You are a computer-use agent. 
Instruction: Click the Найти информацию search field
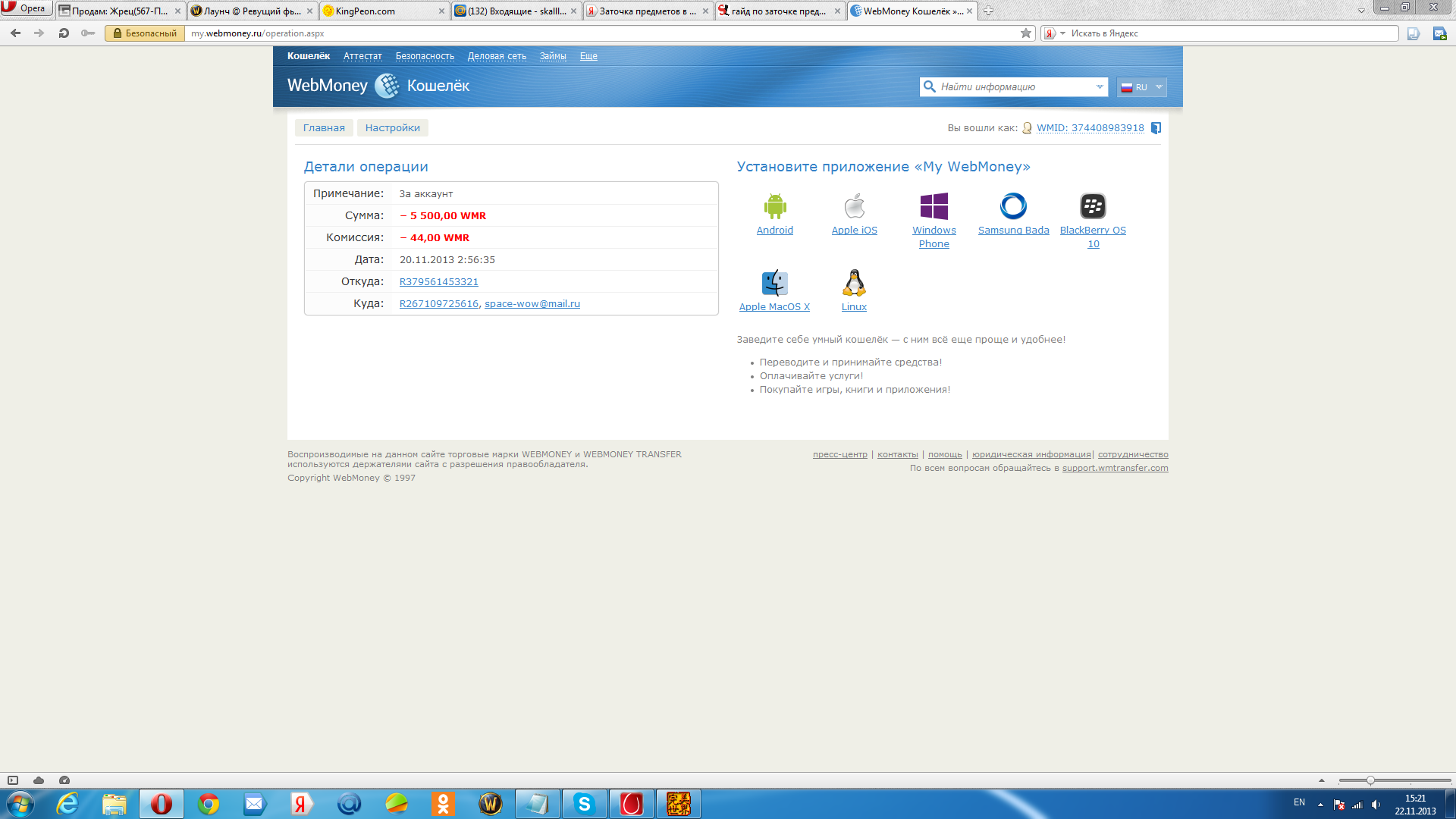click(1013, 87)
